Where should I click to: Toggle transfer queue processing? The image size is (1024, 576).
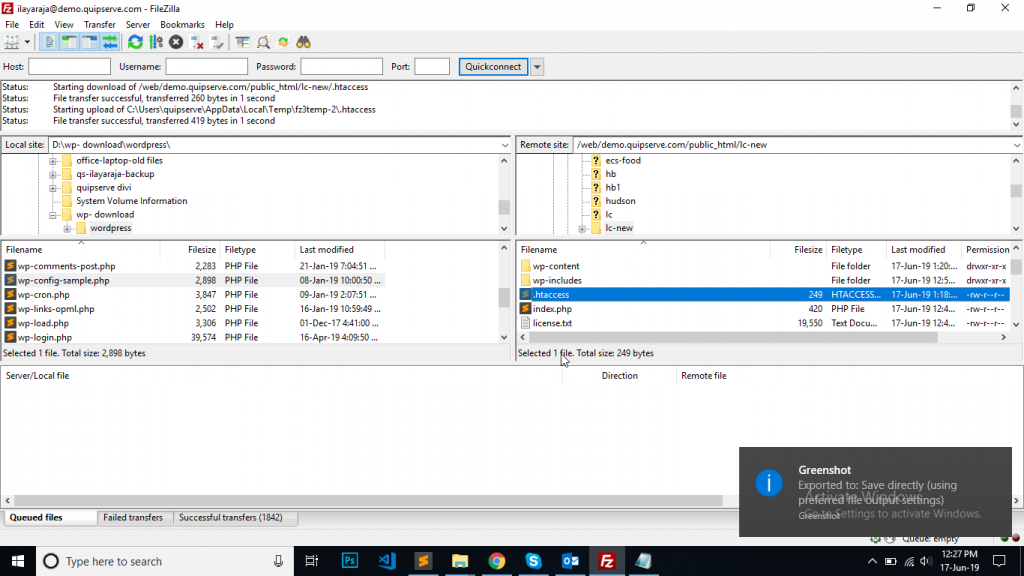(155, 42)
